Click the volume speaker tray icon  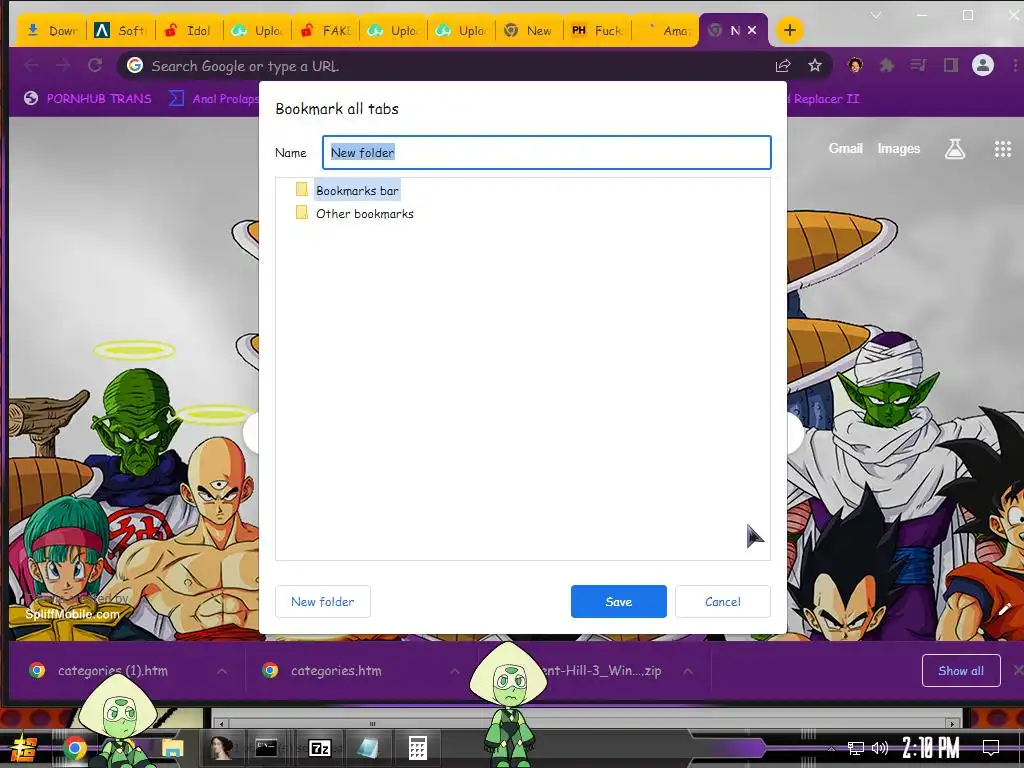(x=880, y=748)
